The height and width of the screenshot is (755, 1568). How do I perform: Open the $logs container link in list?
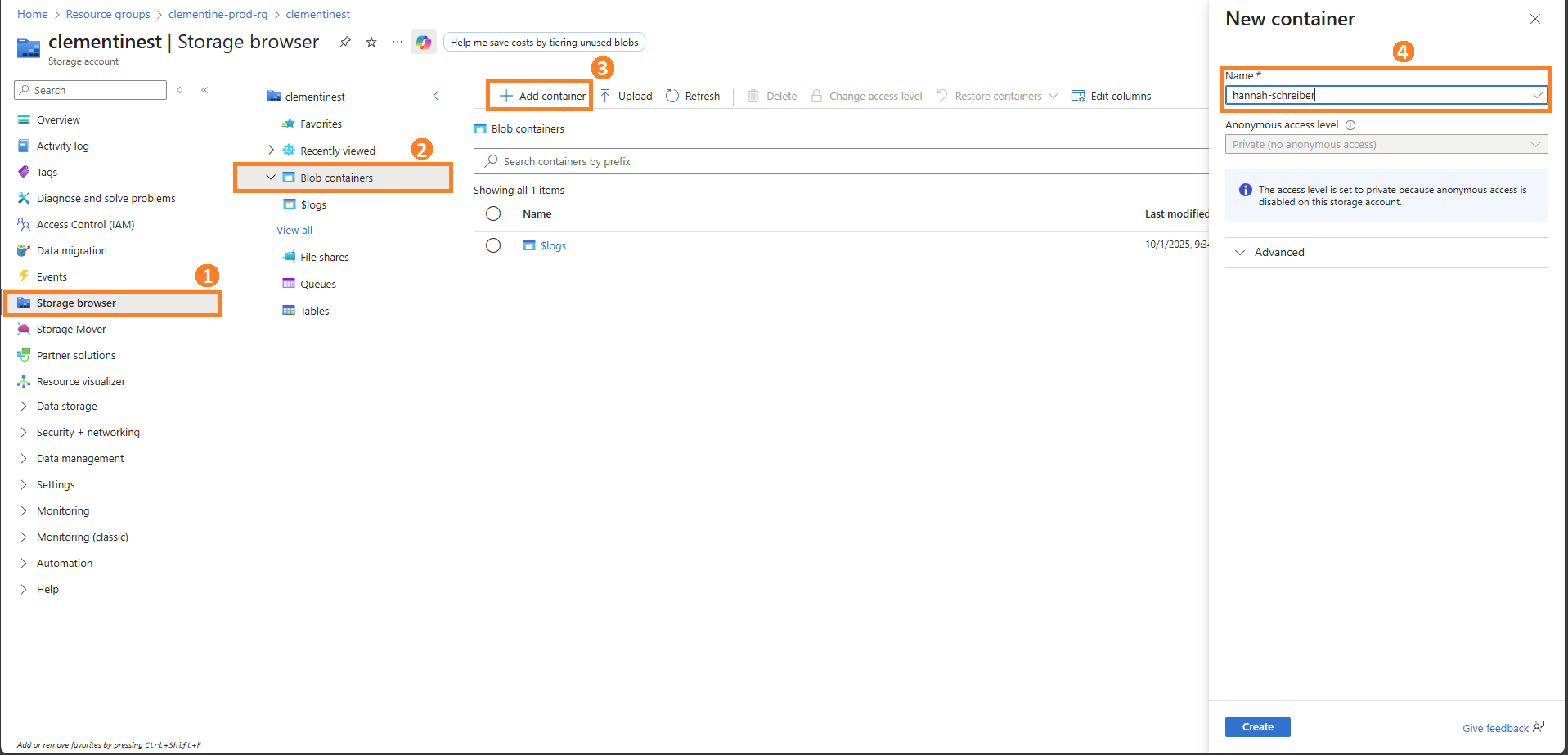click(553, 245)
